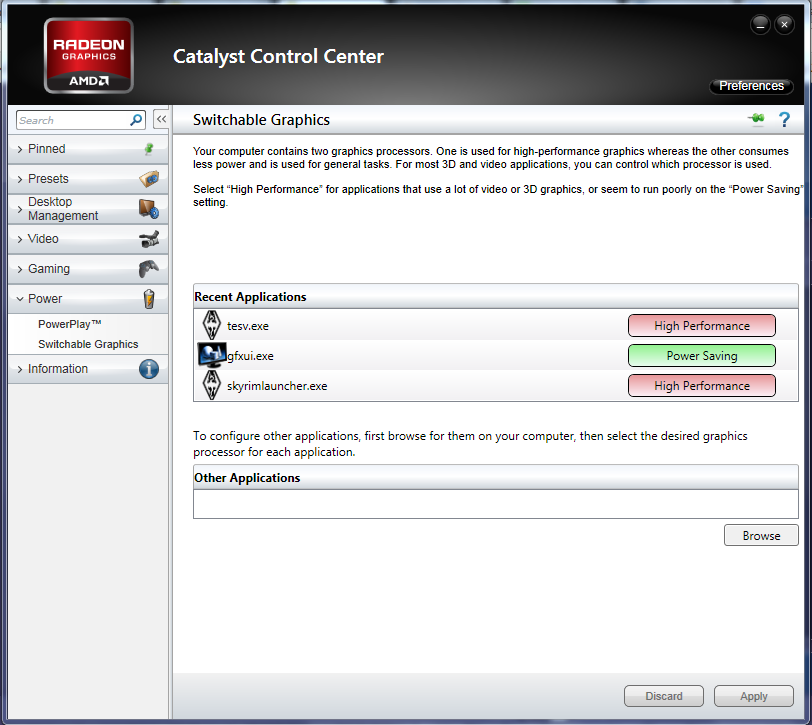Collapse the sidebar with double-arrow button
This screenshot has width=812, height=725.
(x=162, y=120)
